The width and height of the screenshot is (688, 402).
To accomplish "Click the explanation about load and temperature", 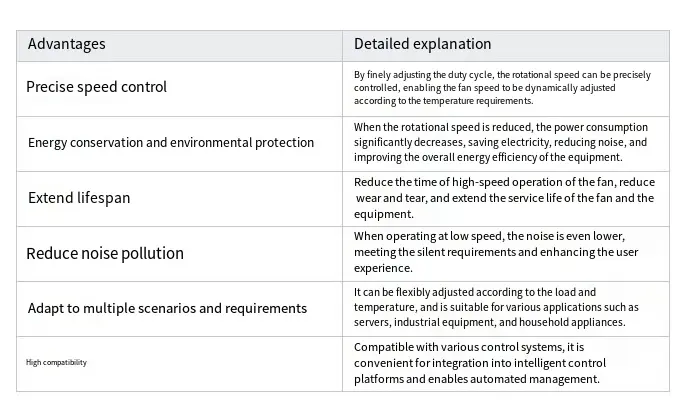I will (x=496, y=307).
